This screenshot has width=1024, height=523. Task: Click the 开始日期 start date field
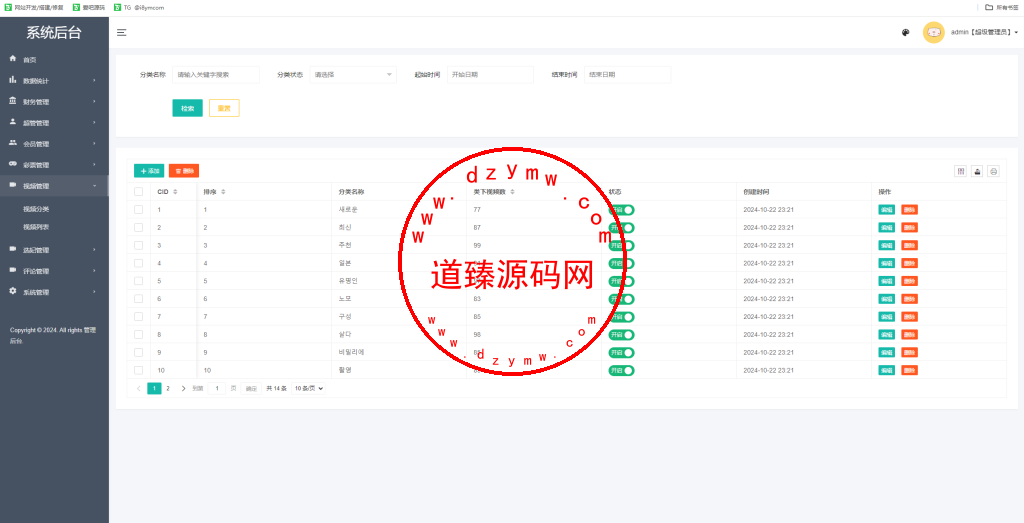490,74
